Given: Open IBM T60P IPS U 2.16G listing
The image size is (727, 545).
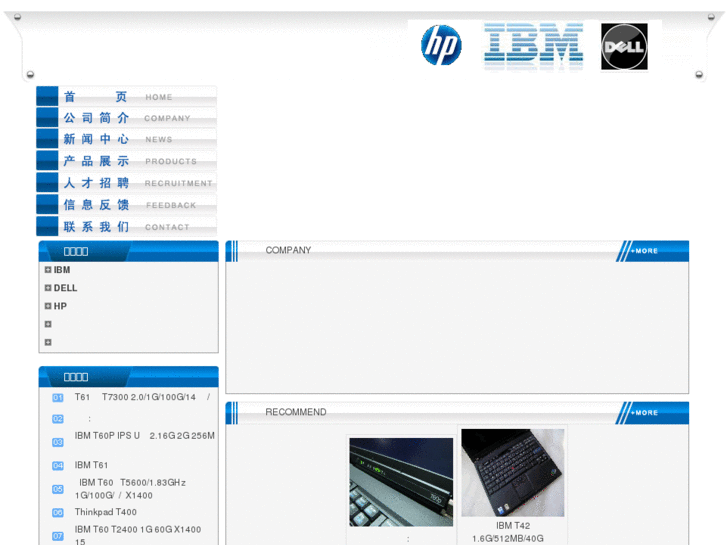Looking at the screenshot, I should coord(145,436).
